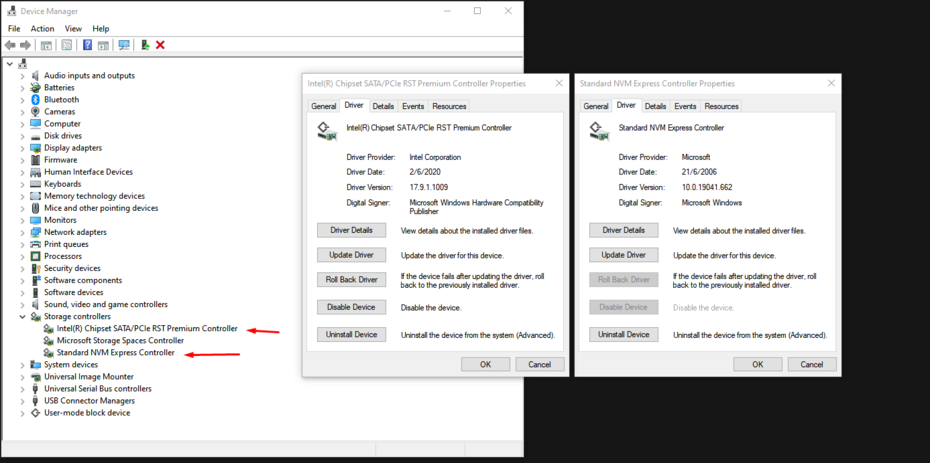Image resolution: width=930 pixels, height=463 pixels.
Task: Click the Universal Serial Bus controllers icon
Action: pos(35,389)
